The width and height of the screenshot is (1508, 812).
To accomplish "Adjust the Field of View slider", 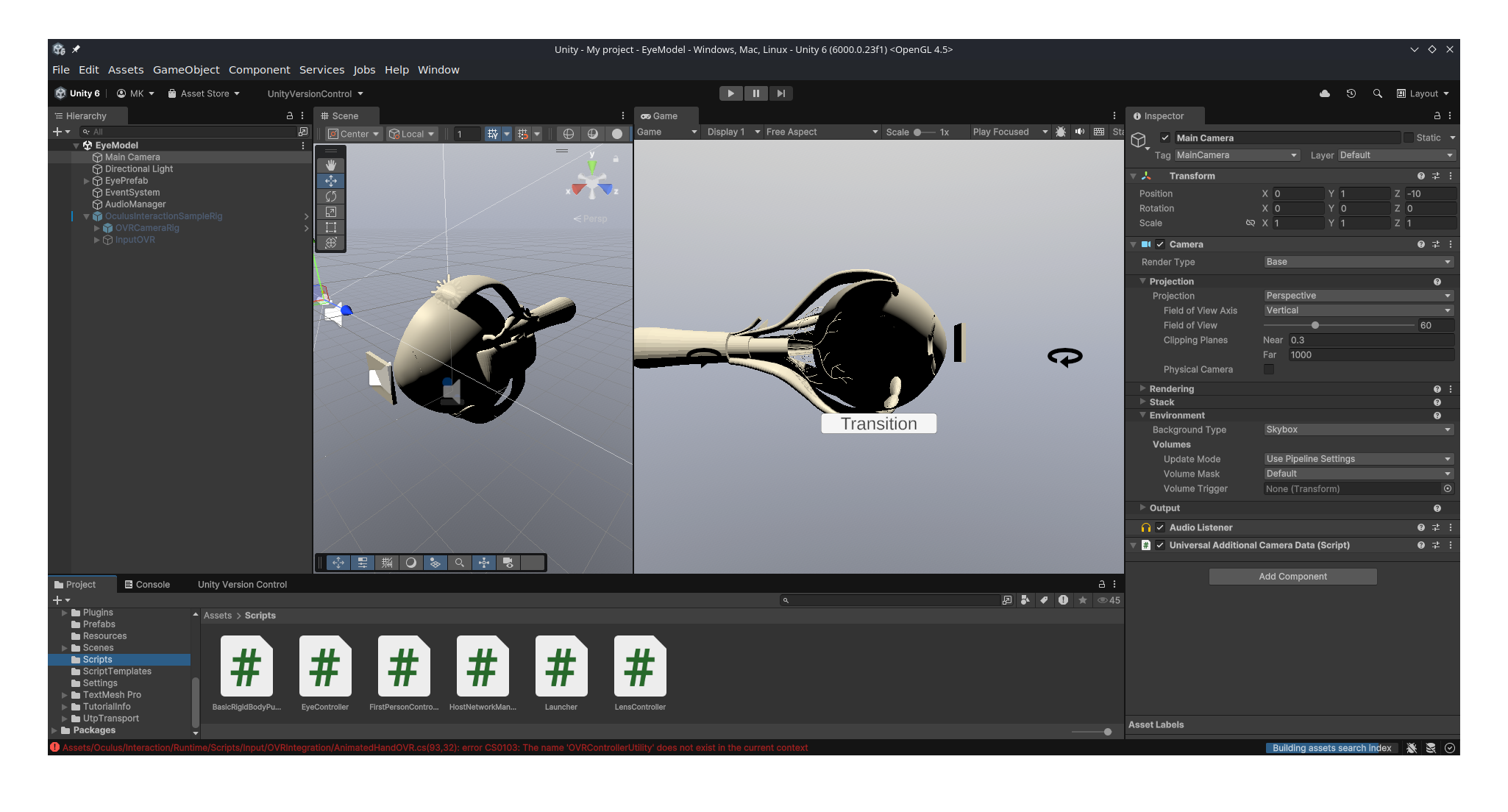I will tap(1315, 325).
